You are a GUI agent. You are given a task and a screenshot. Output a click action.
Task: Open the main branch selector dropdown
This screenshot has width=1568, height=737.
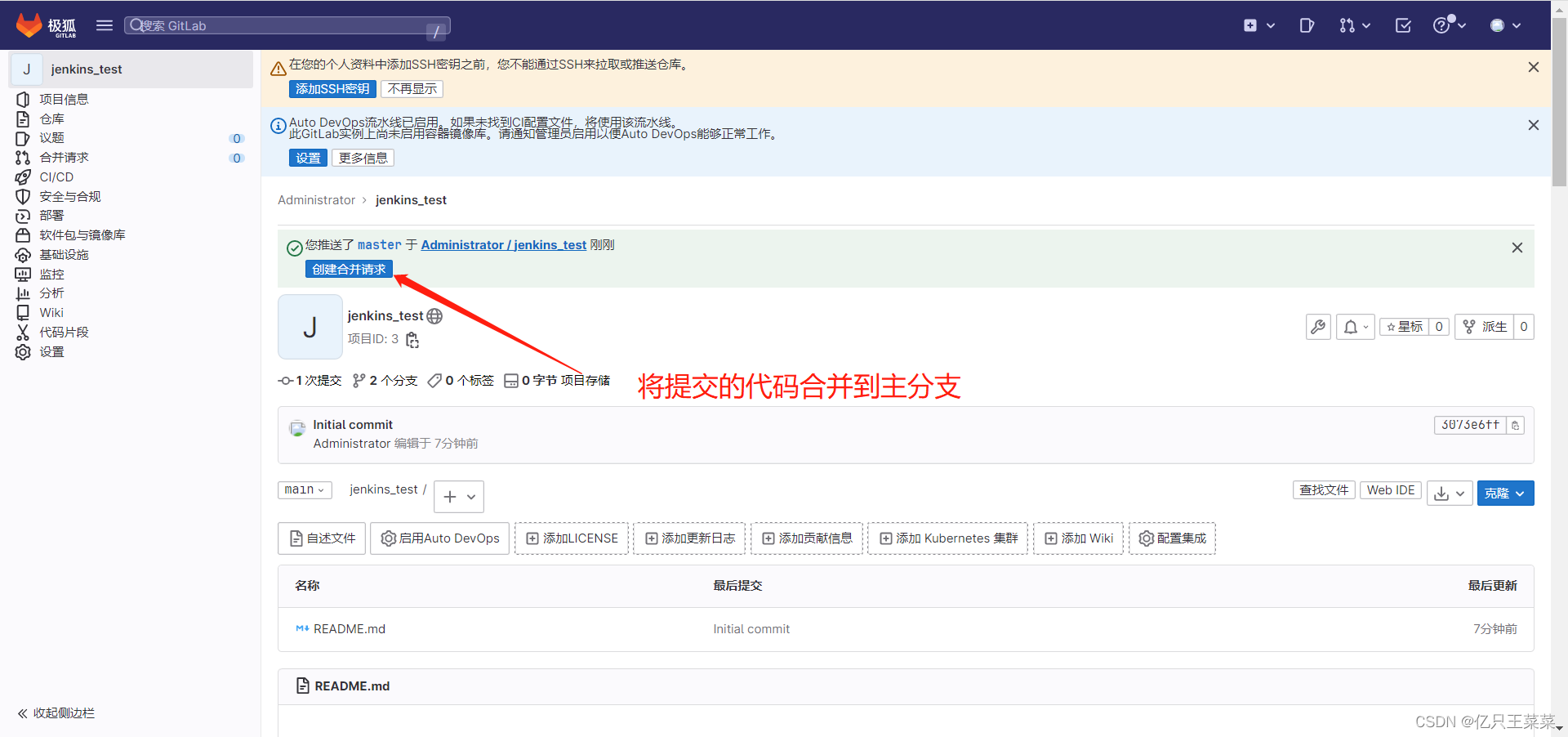point(305,489)
